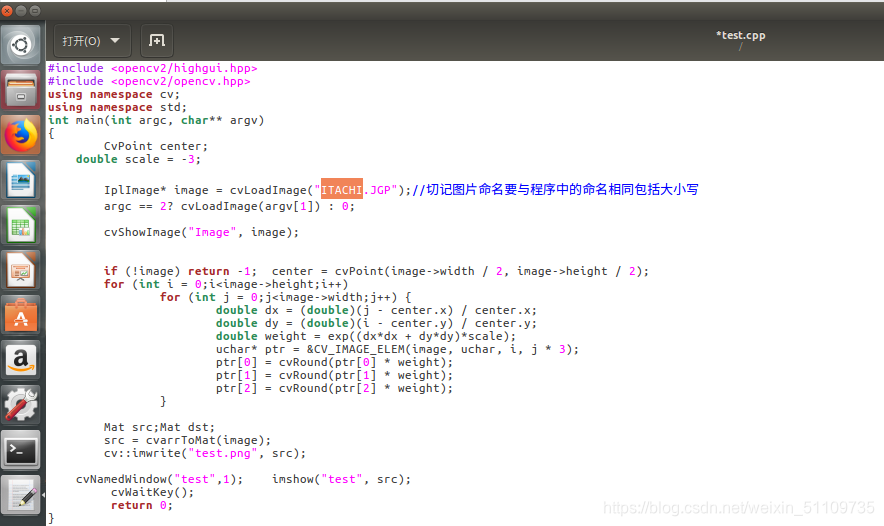Click the 'double scale = -3;' line
The width and height of the screenshot is (884, 526).
click(138, 159)
